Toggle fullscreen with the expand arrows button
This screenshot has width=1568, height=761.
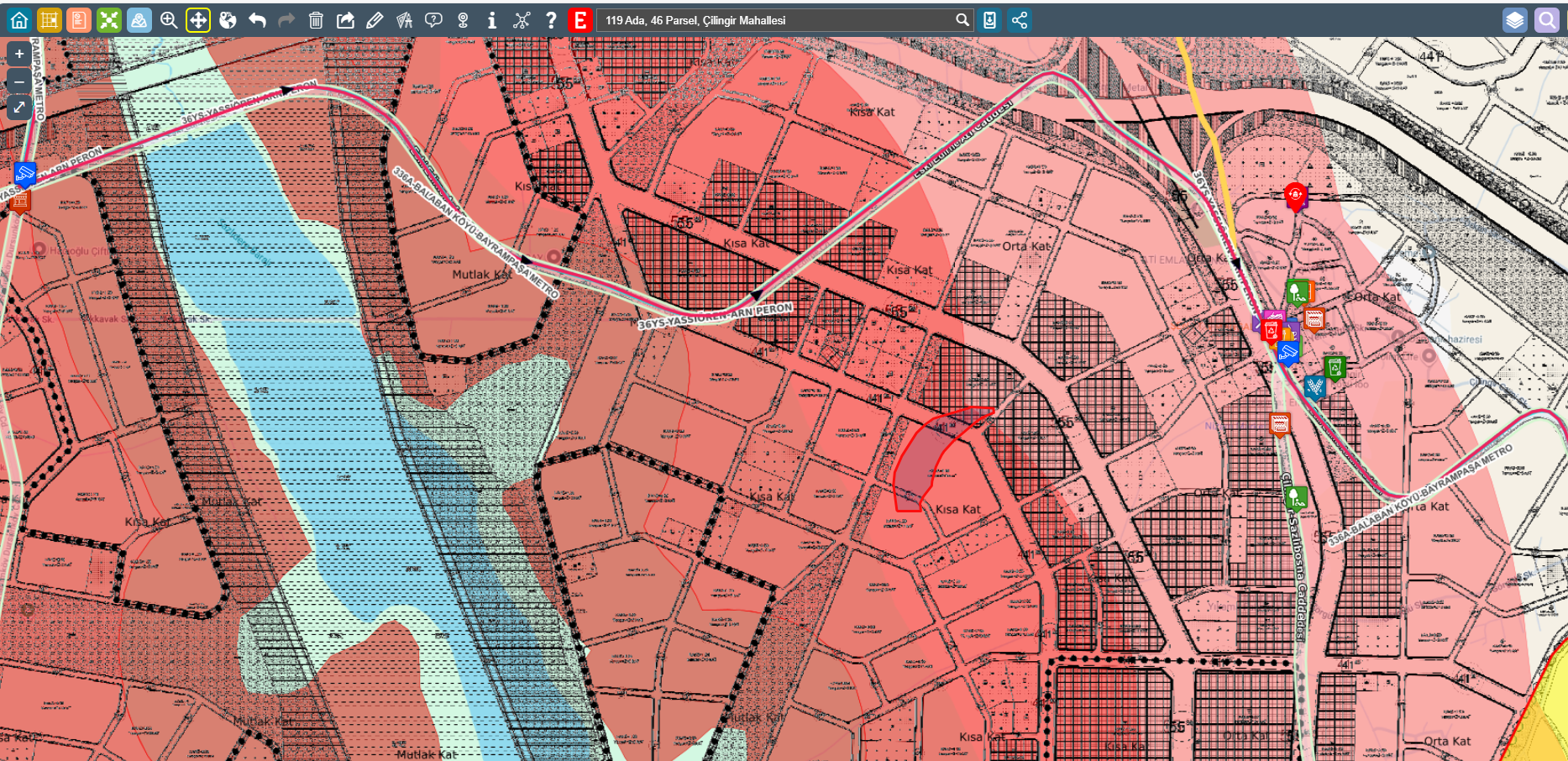19,108
